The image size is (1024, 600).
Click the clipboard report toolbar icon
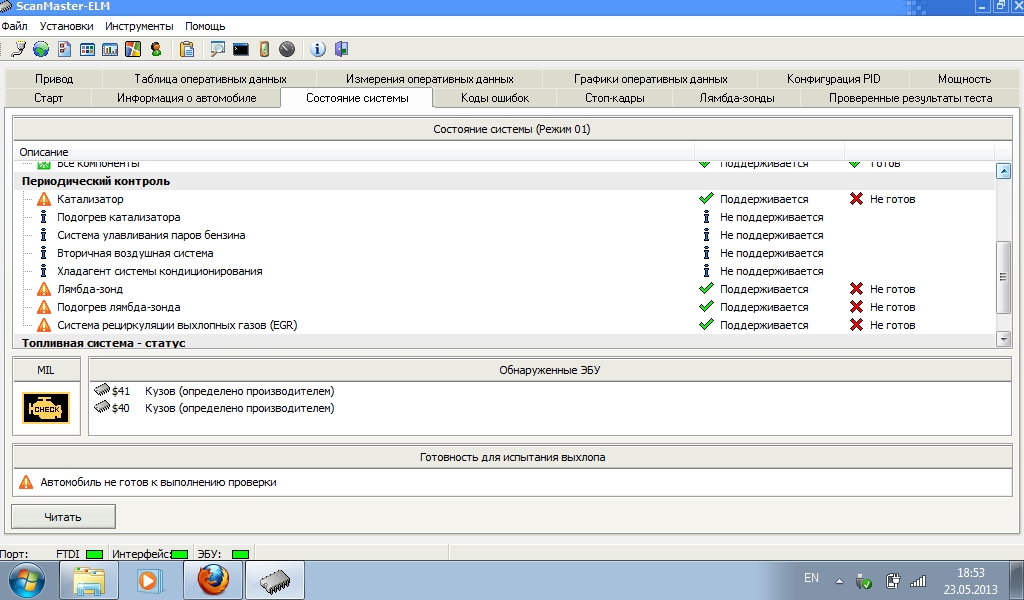187,49
